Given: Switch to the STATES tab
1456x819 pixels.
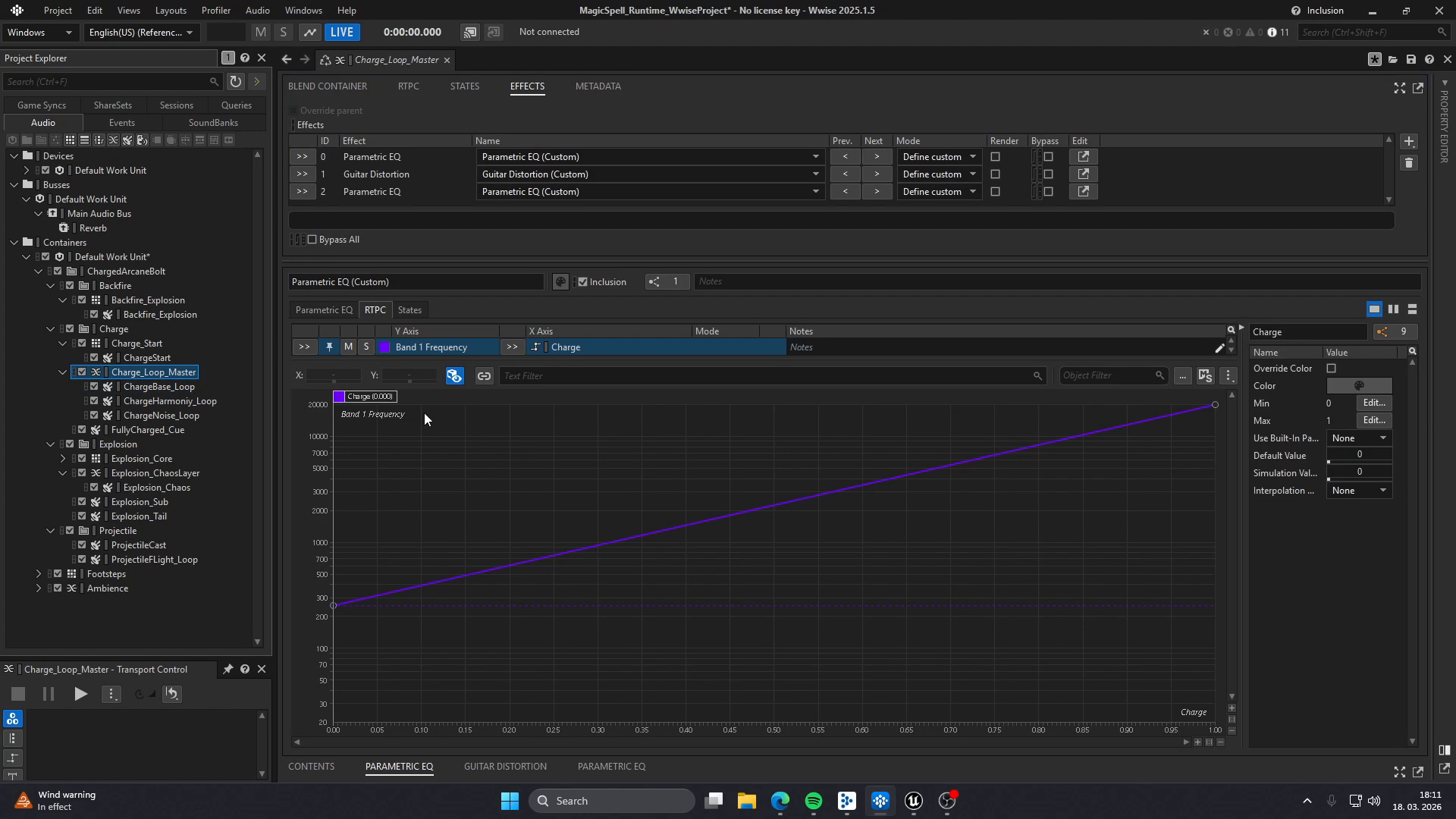Looking at the screenshot, I should [x=465, y=86].
